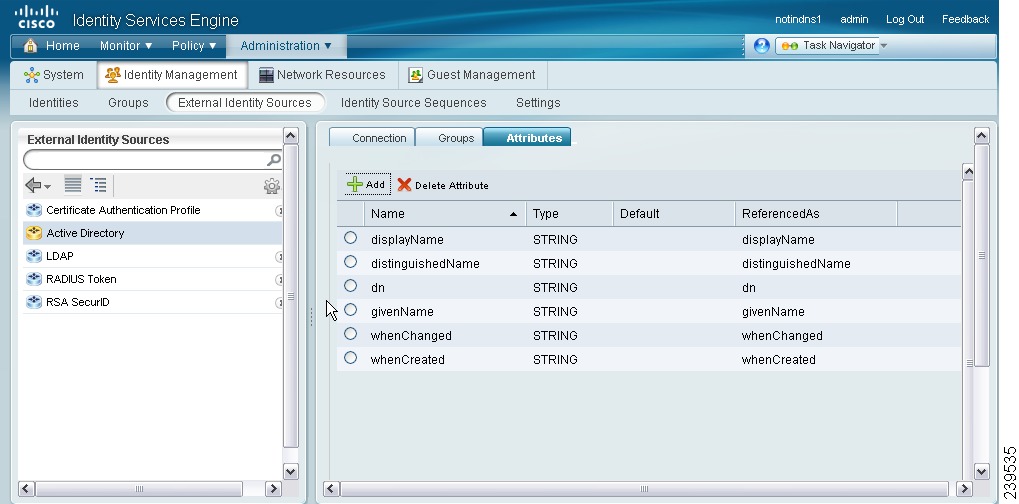Click the Guest Management icon
Screen dimensions: 1019x504
click(415, 75)
